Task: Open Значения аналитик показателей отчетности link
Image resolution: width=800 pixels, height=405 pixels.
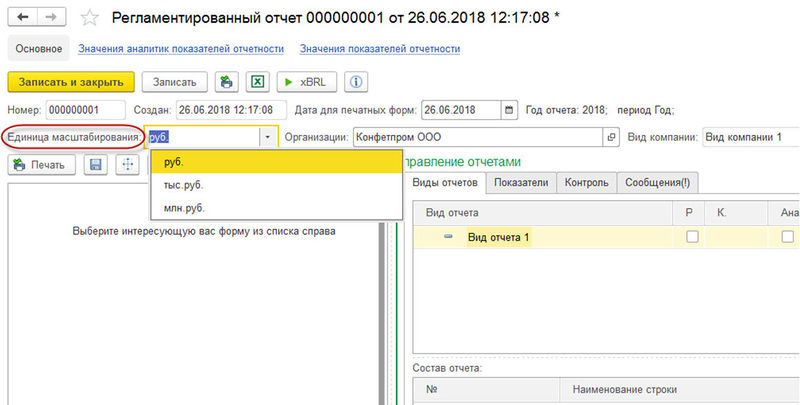Action: (181, 49)
